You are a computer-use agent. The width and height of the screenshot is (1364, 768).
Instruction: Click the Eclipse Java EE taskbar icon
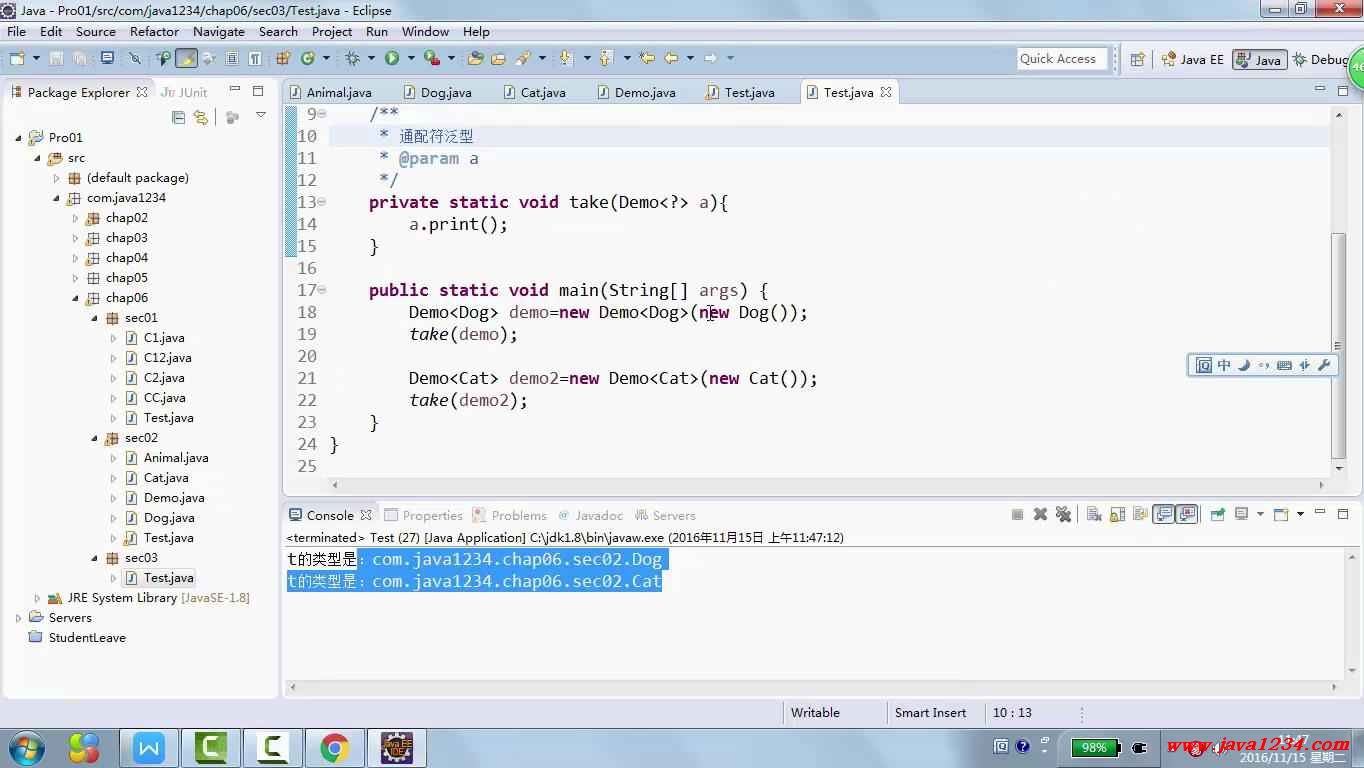coord(397,747)
